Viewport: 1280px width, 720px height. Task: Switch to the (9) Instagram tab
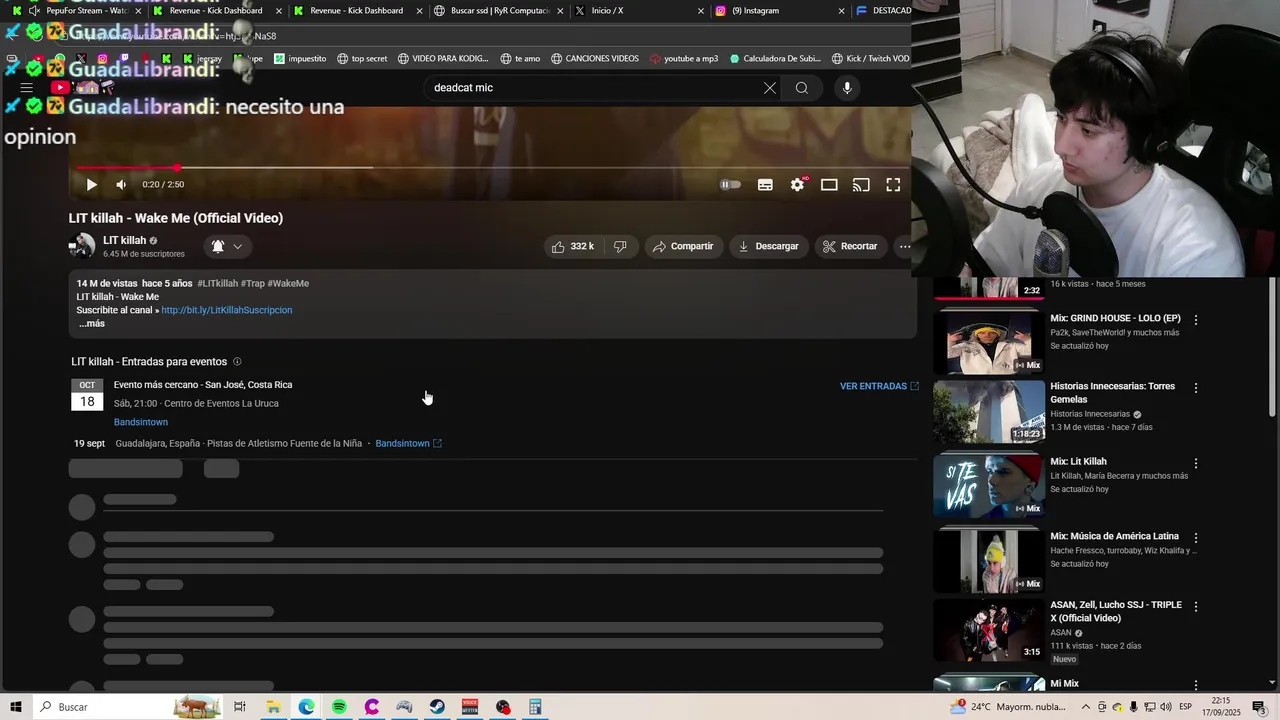[780, 11]
